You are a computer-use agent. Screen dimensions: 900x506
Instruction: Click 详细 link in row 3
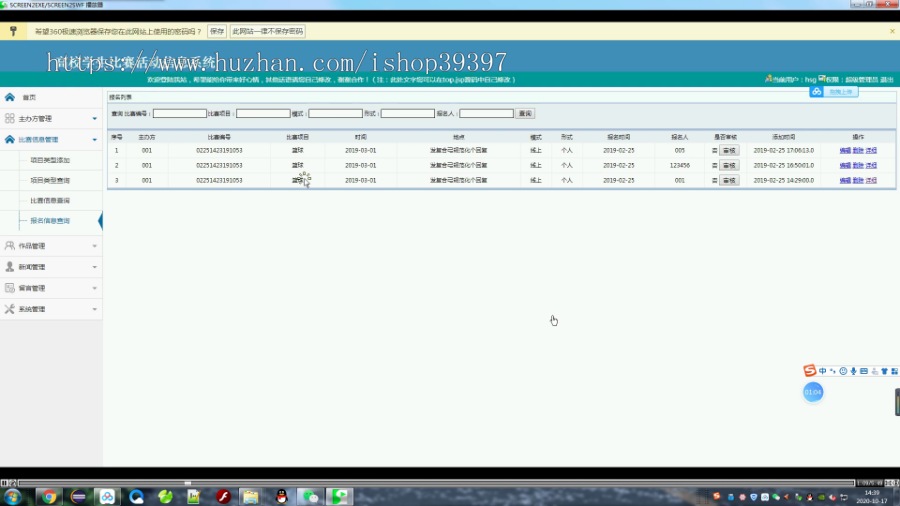coord(871,180)
